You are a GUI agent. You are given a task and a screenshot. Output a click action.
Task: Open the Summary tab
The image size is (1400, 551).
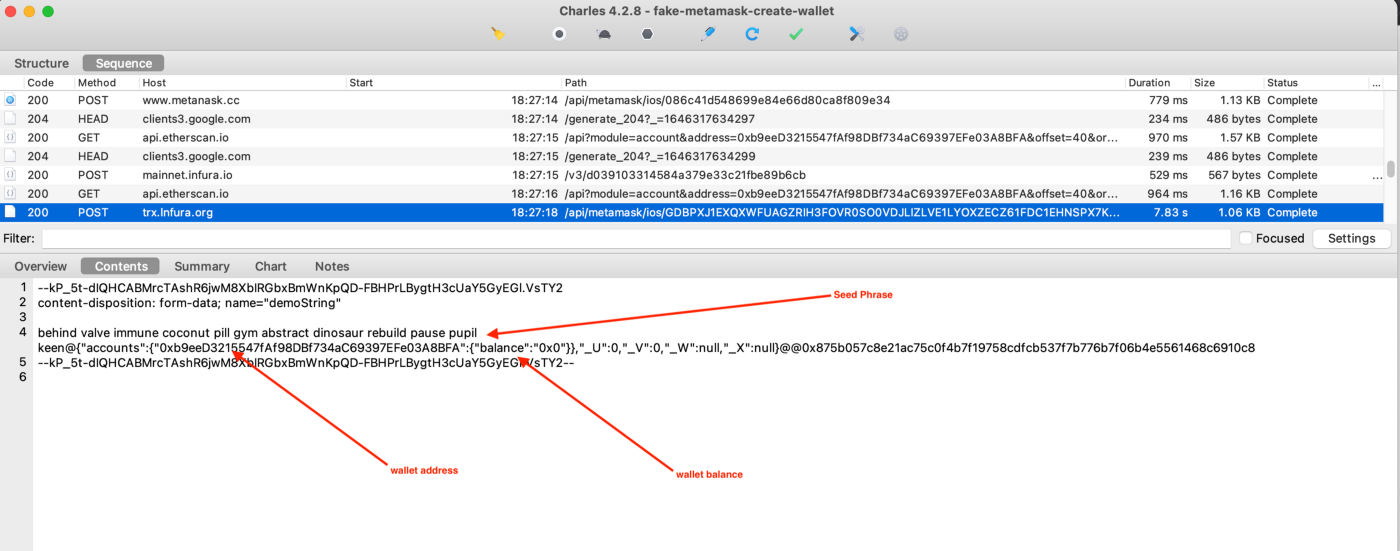[x=202, y=266]
